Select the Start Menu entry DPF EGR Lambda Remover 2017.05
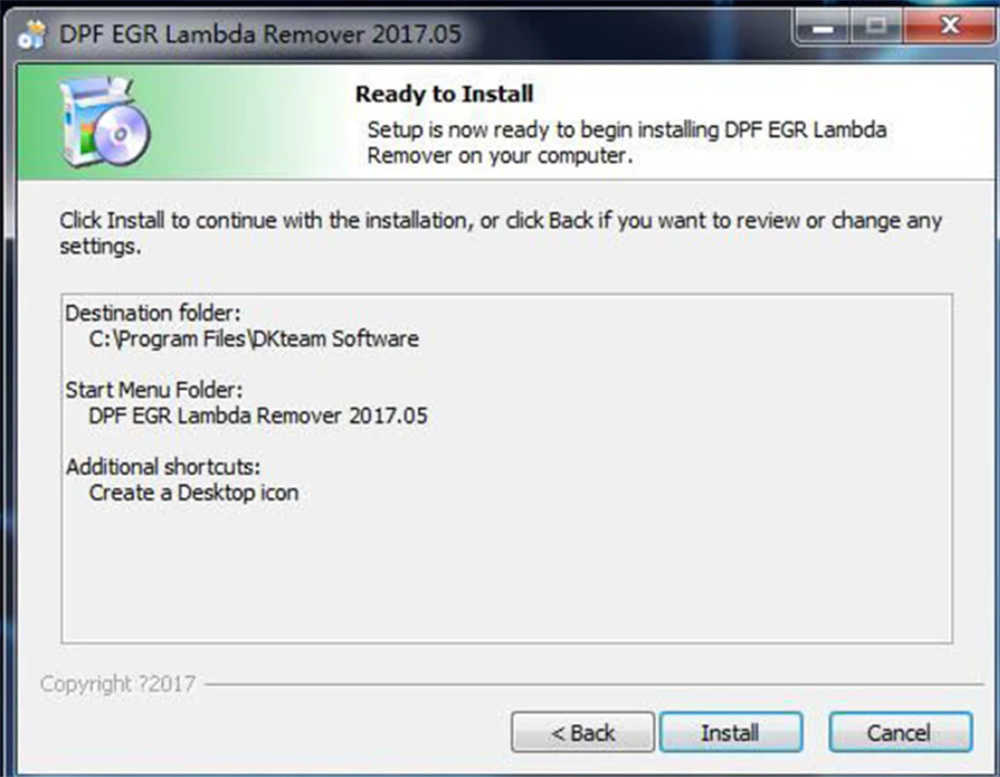 coord(258,416)
